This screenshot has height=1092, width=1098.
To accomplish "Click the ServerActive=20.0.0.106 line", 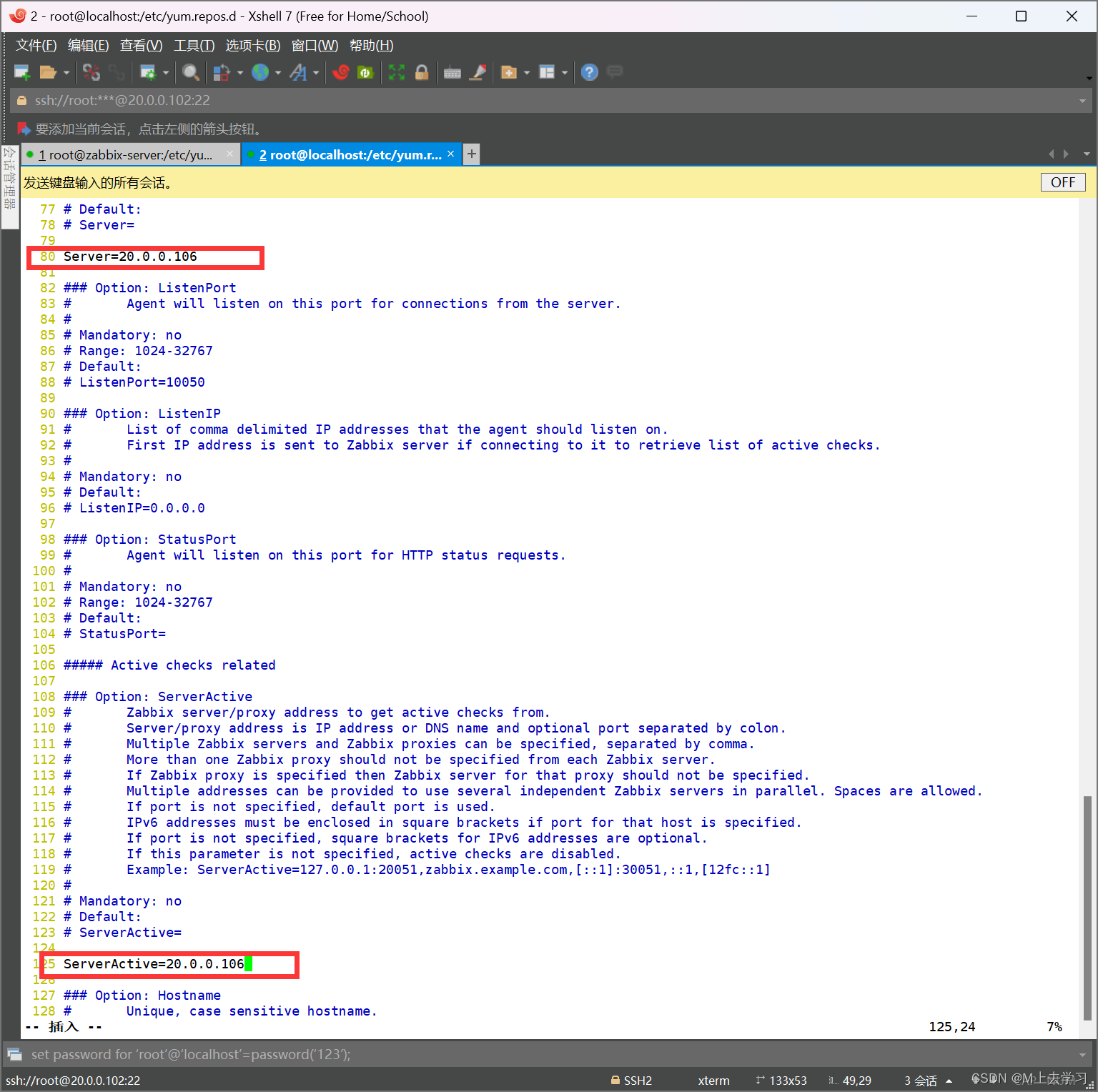I will coord(154,964).
